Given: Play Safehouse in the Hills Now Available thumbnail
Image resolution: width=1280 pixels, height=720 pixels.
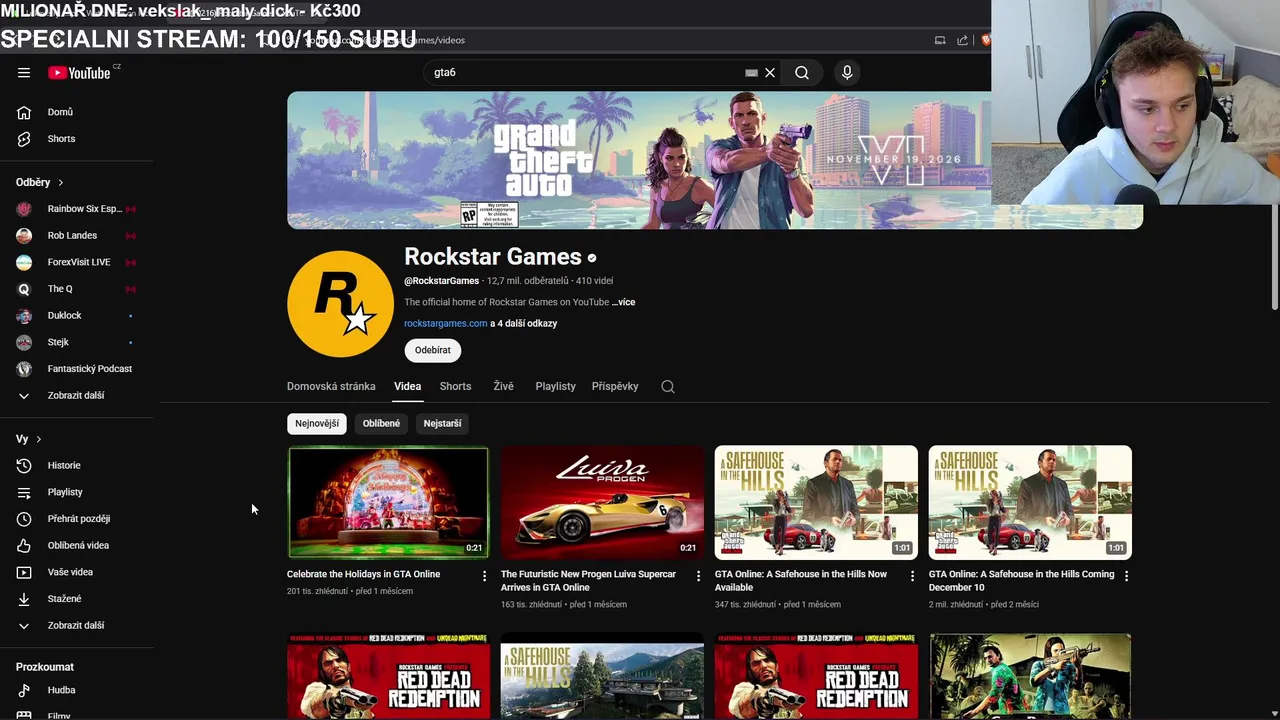Looking at the screenshot, I should pyautogui.click(x=816, y=502).
